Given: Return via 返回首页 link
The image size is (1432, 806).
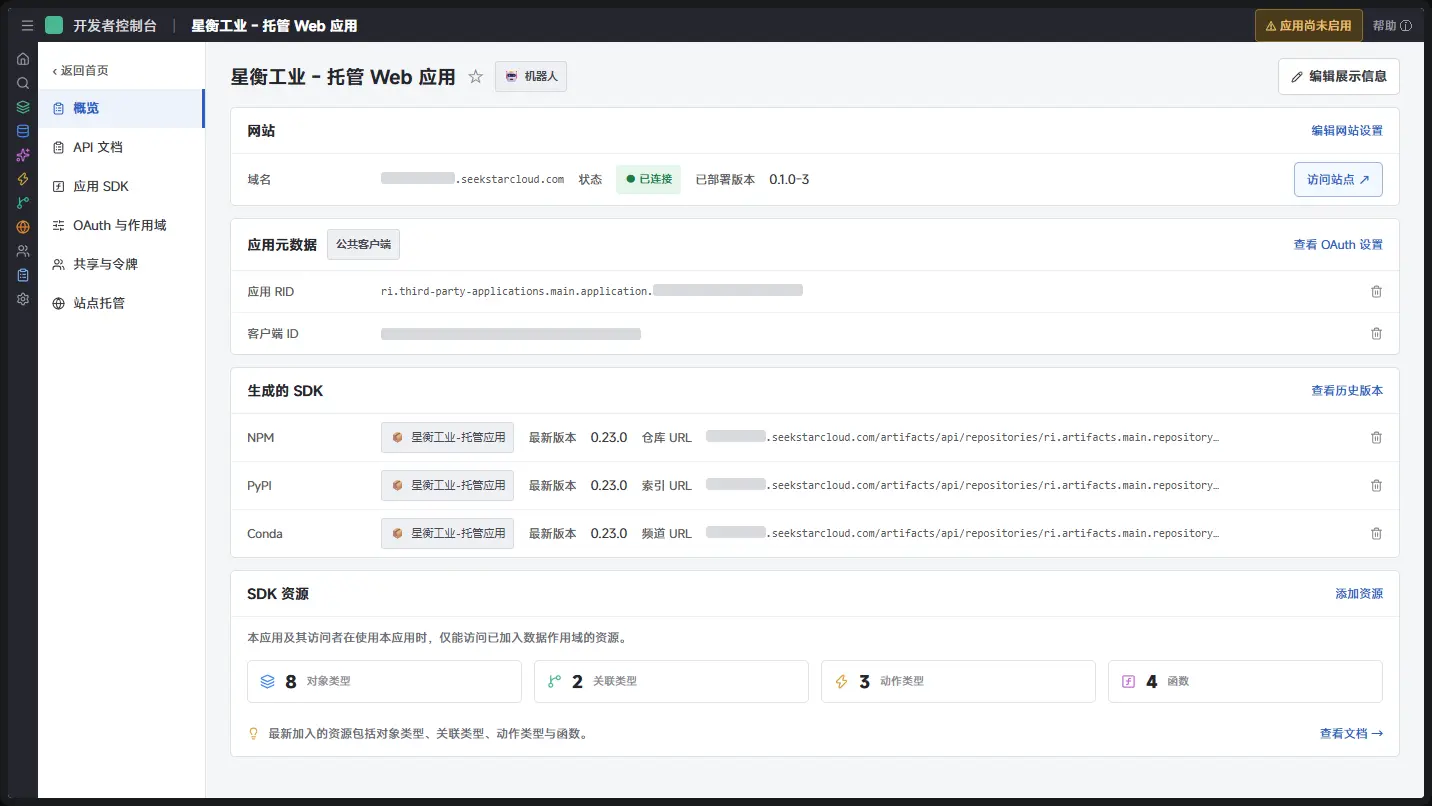Looking at the screenshot, I should (80, 70).
